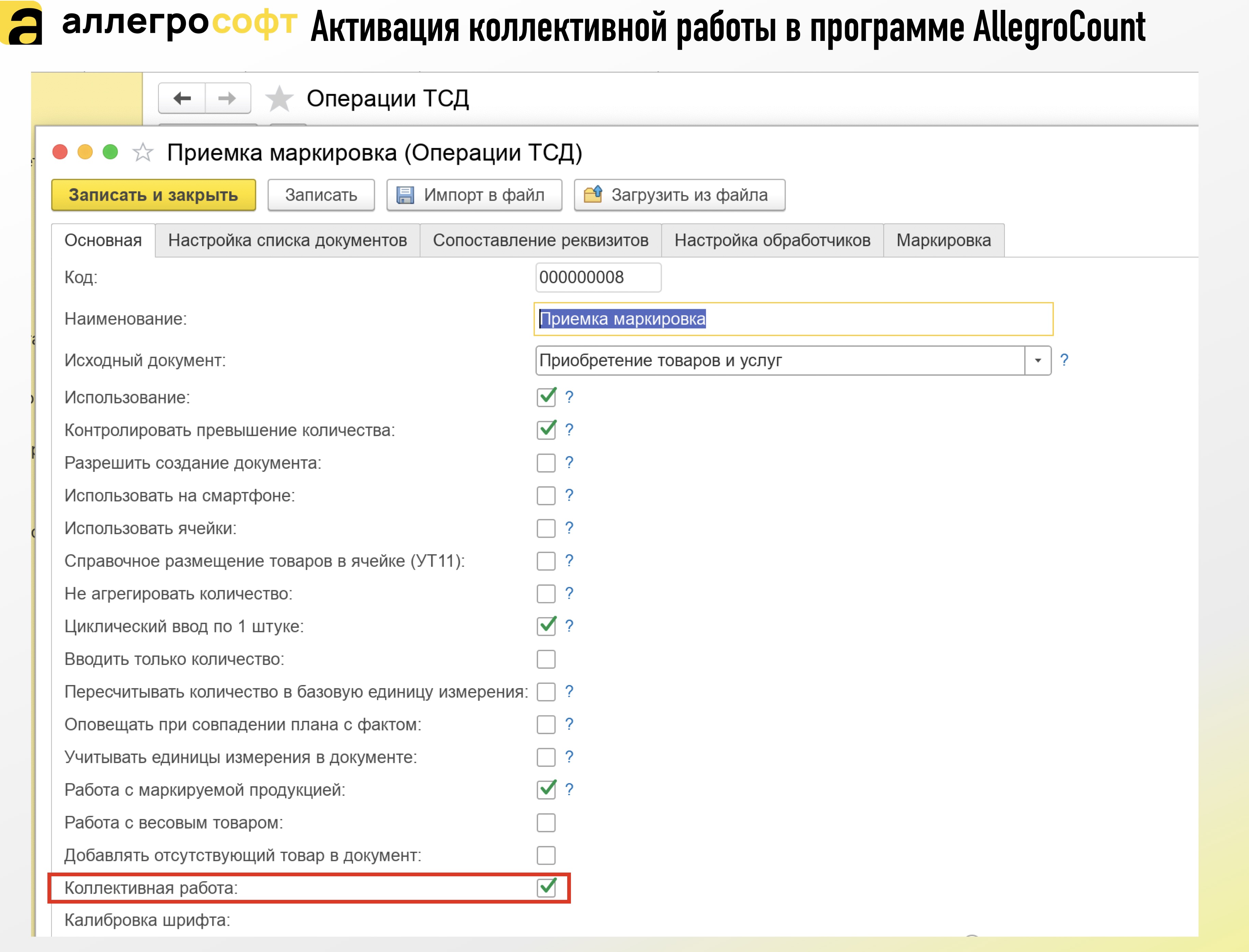Enable Справочное размещение товаров в ячейке checkbox
This screenshot has width=1249, height=952.
(546, 561)
